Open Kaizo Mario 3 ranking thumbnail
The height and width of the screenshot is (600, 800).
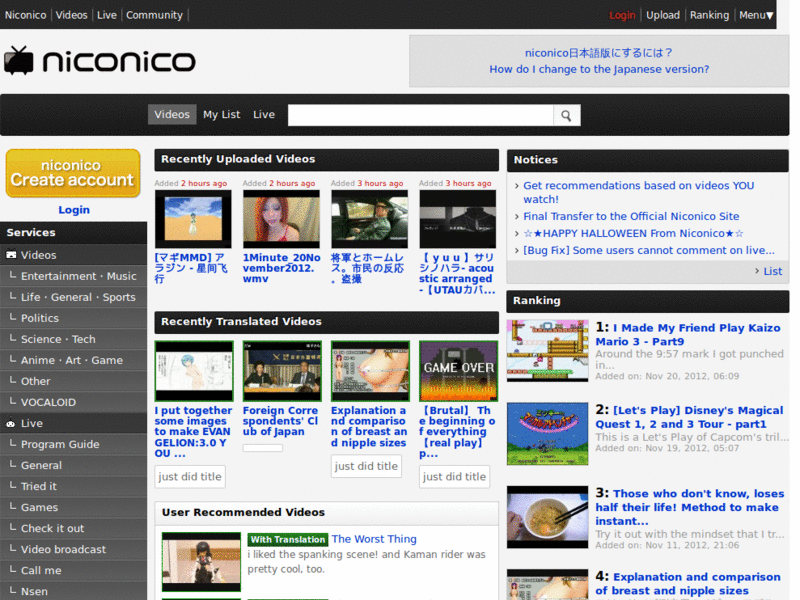(x=547, y=351)
